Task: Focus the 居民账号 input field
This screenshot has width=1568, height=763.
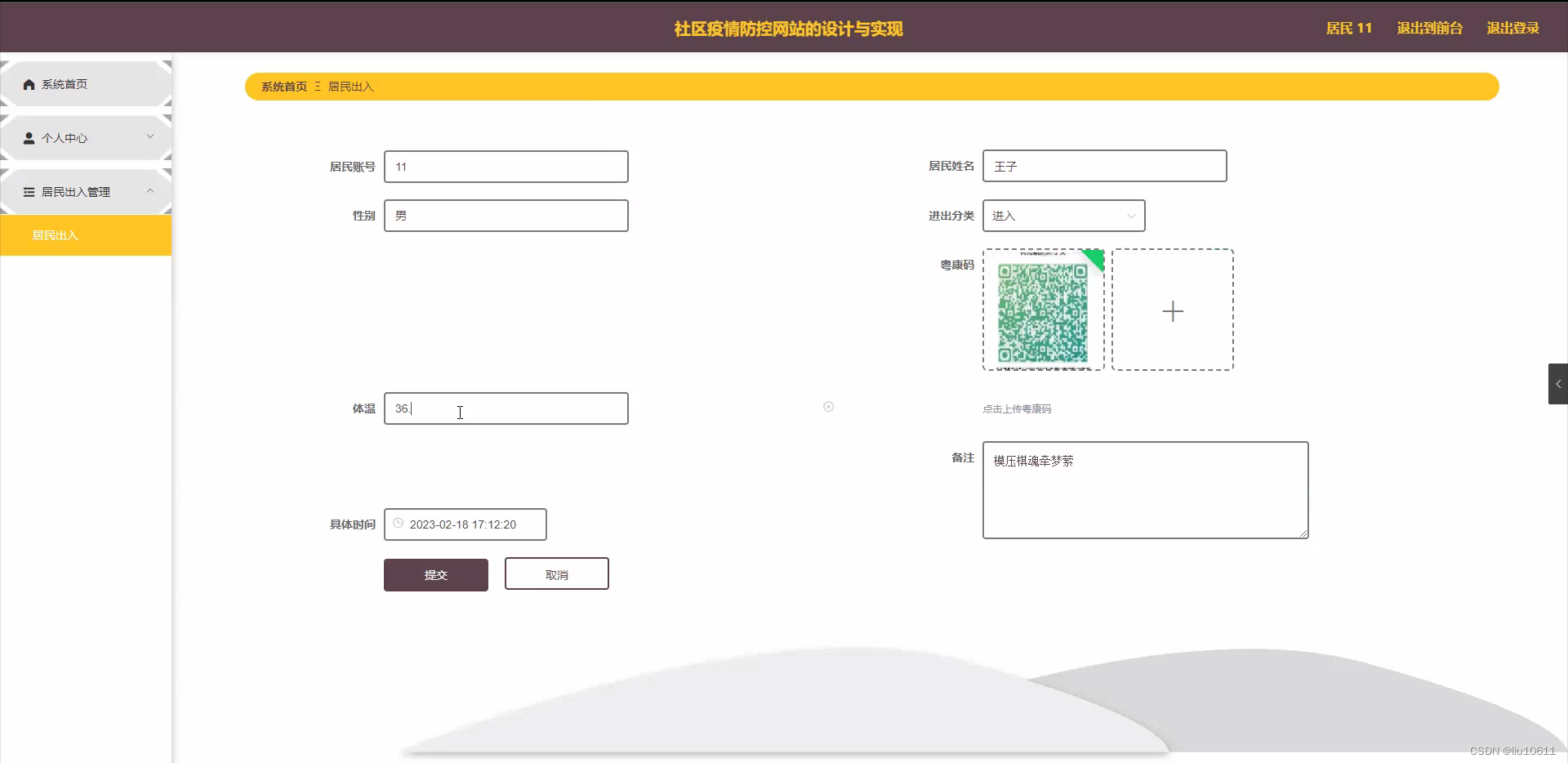Action: 506,167
